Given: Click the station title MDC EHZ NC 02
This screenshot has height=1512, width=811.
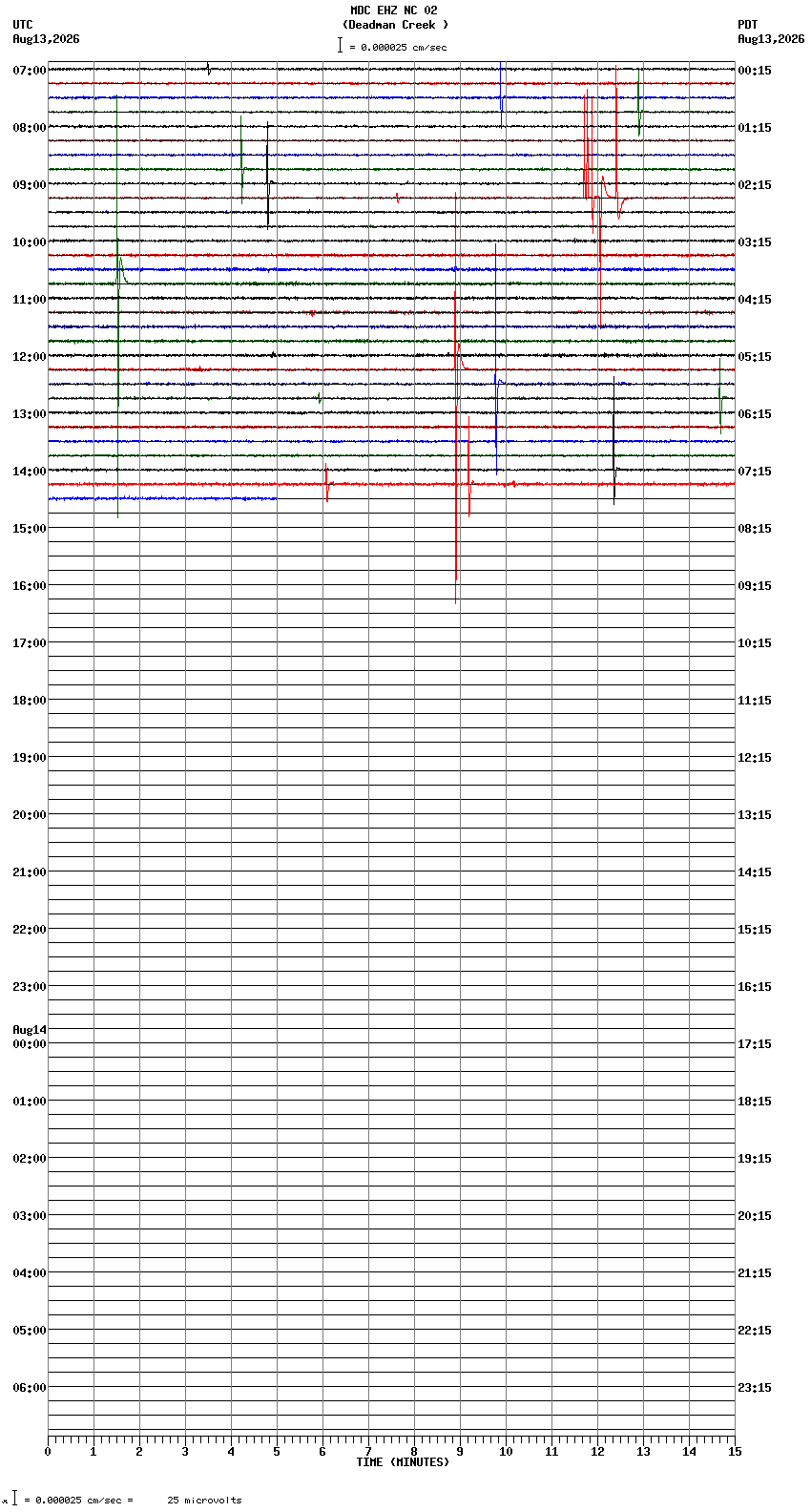Looking at the screenshot, I should [x=393, y=10].
